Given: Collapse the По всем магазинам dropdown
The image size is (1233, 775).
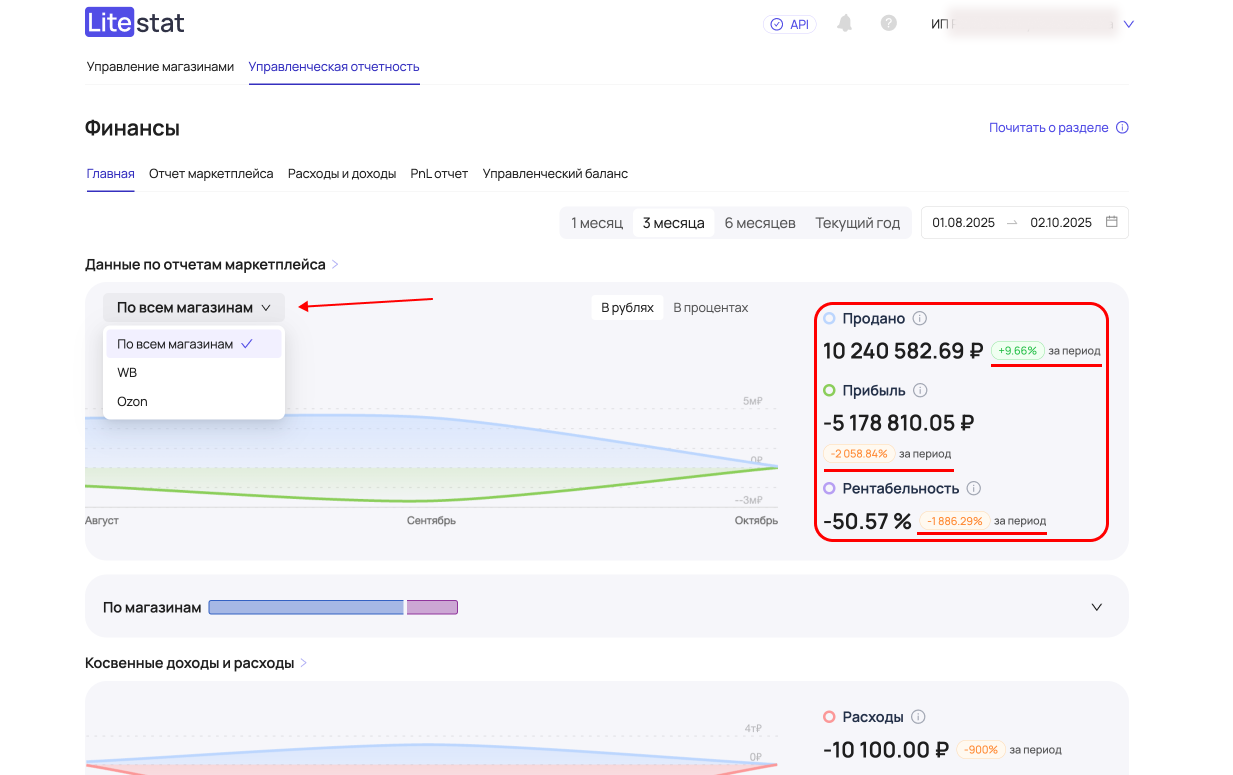Looking at the screenshot, I should [193, 308].
